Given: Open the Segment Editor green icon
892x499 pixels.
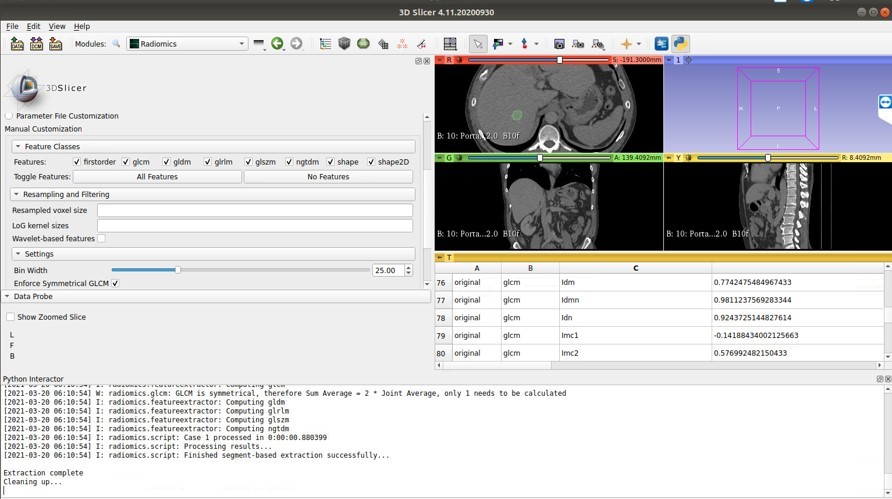Looking at the screenshot, I should click(363, 44).
